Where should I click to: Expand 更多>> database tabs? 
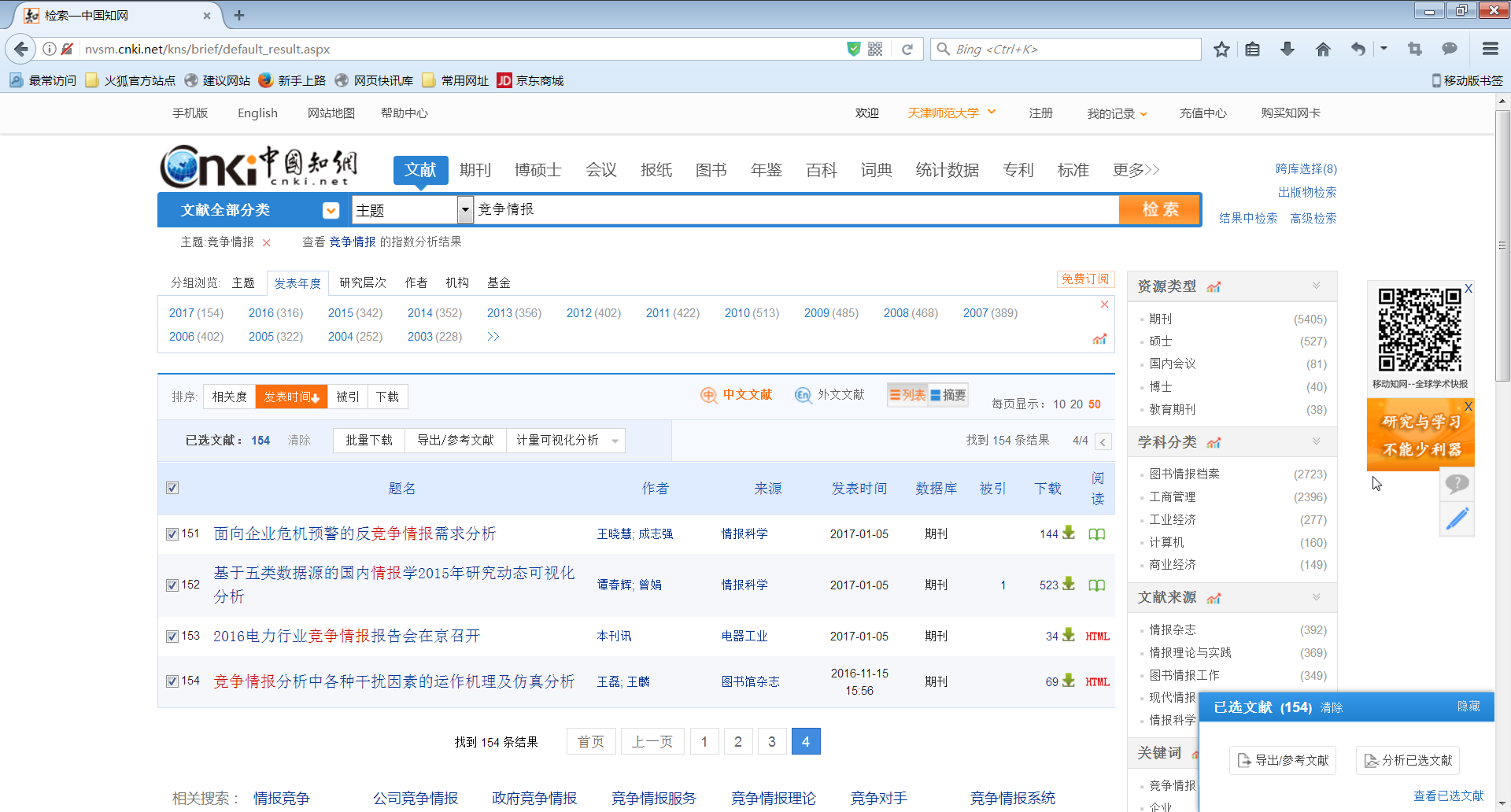point(1136,170)
